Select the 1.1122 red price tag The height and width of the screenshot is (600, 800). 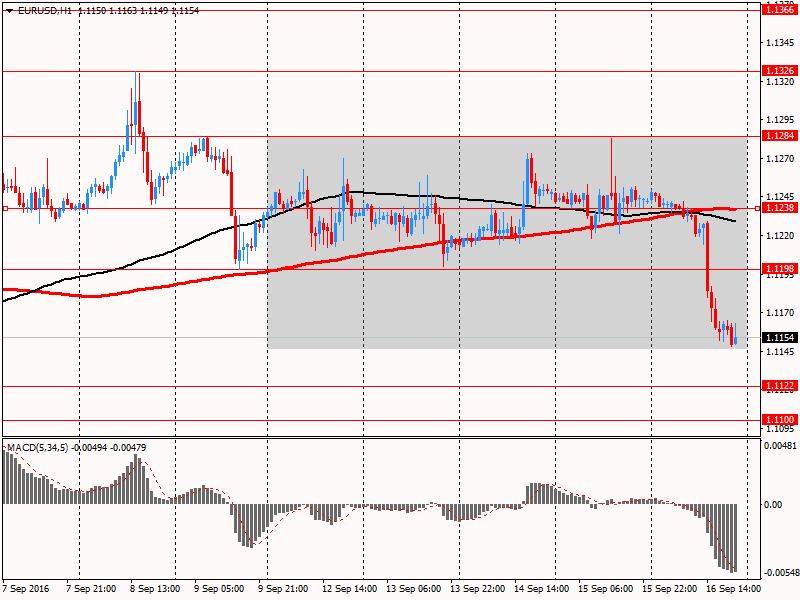point(778,385)
